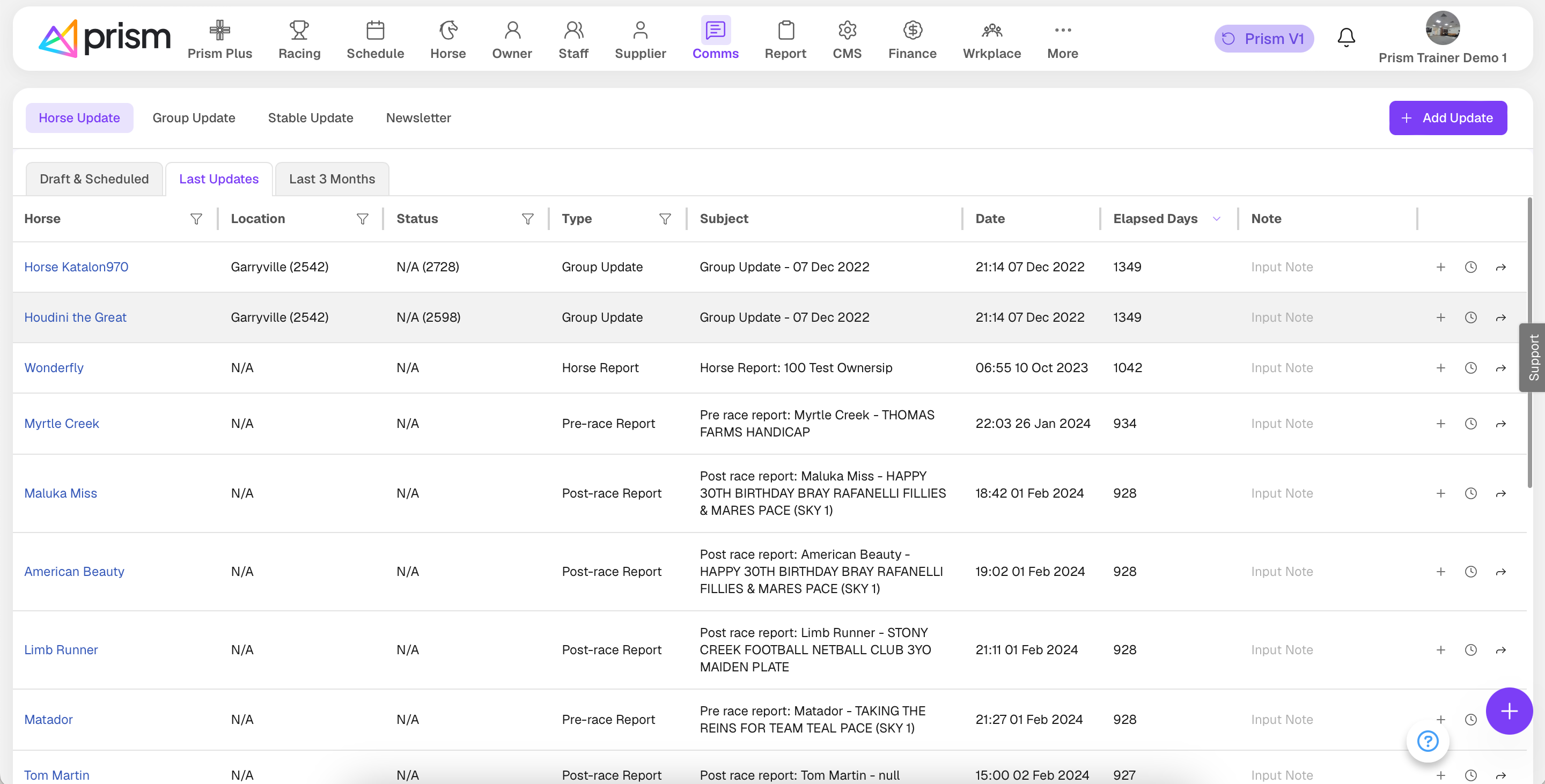This screenshot has width=1545, height=784.
Task: Open the Support side tab
Action: pyautogui.click(x=1533, y=358)
